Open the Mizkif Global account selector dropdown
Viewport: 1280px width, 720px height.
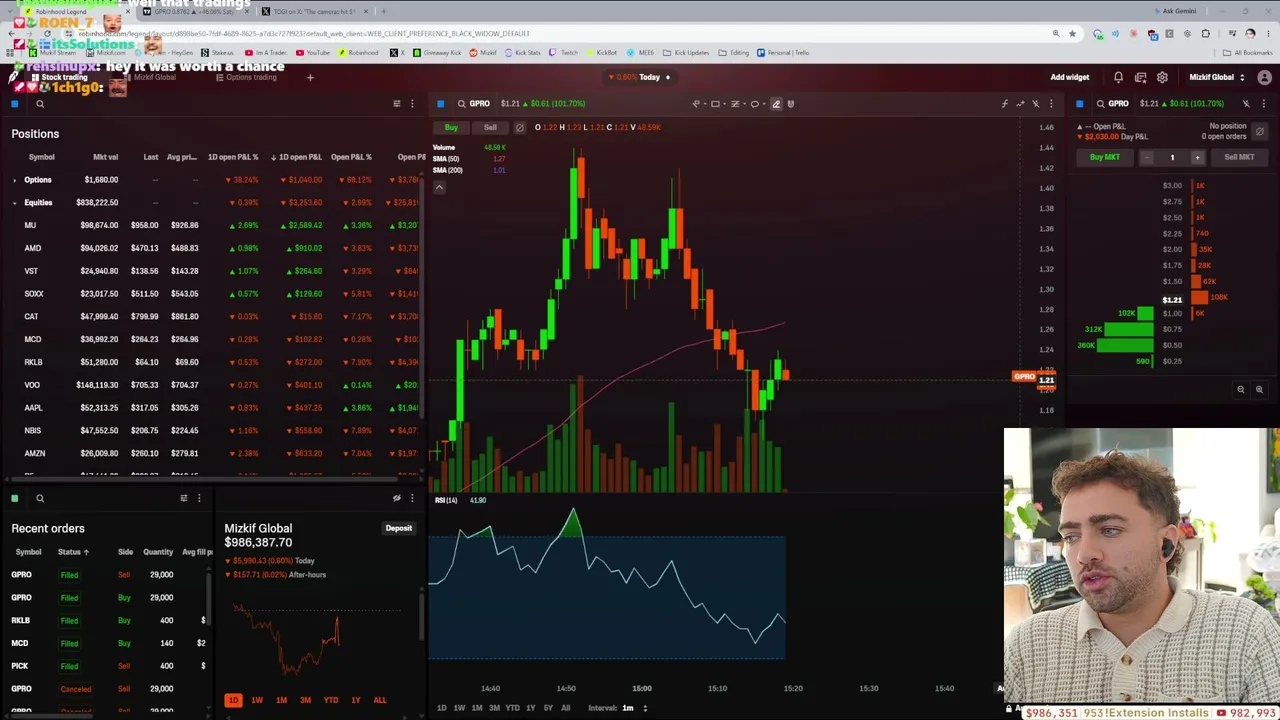click(1217, 77)
